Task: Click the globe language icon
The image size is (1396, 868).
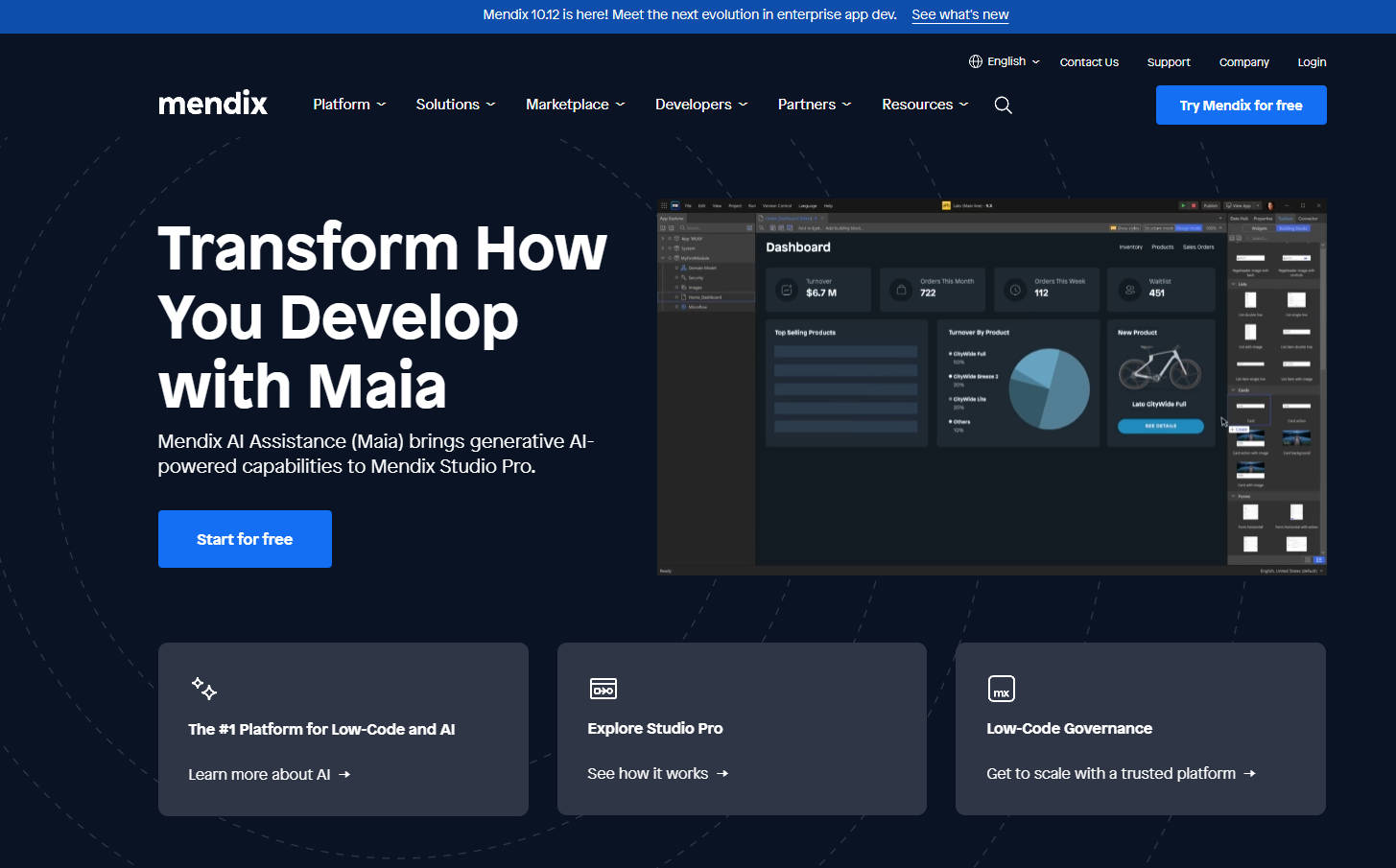Action: (x=976, y=61)
